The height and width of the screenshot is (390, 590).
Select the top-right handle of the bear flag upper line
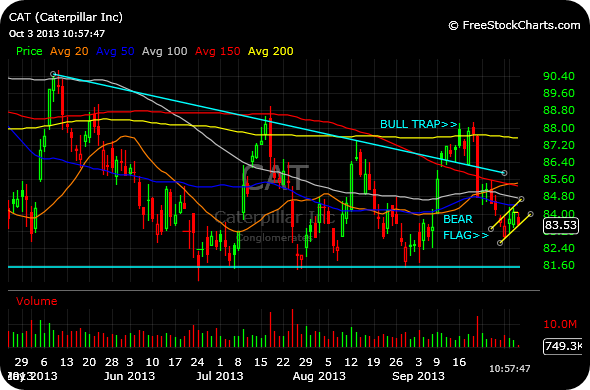(521, 199)
